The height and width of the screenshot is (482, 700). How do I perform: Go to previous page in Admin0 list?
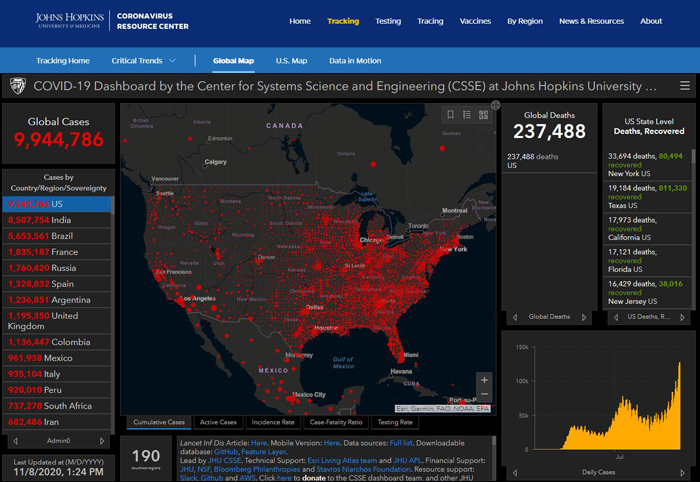(16, 441)
